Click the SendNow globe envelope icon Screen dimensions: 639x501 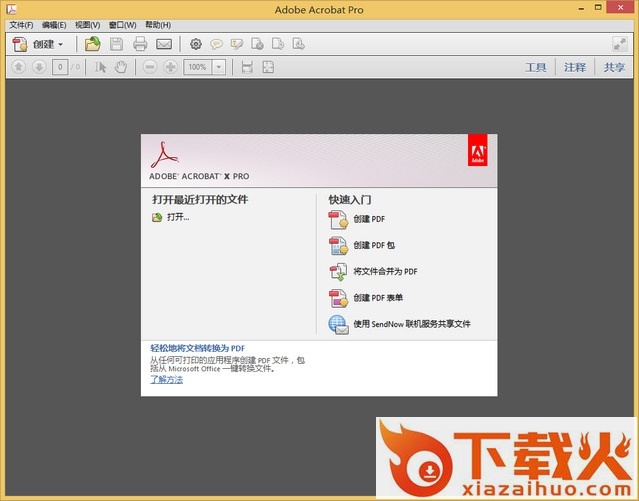pos(338,325)
